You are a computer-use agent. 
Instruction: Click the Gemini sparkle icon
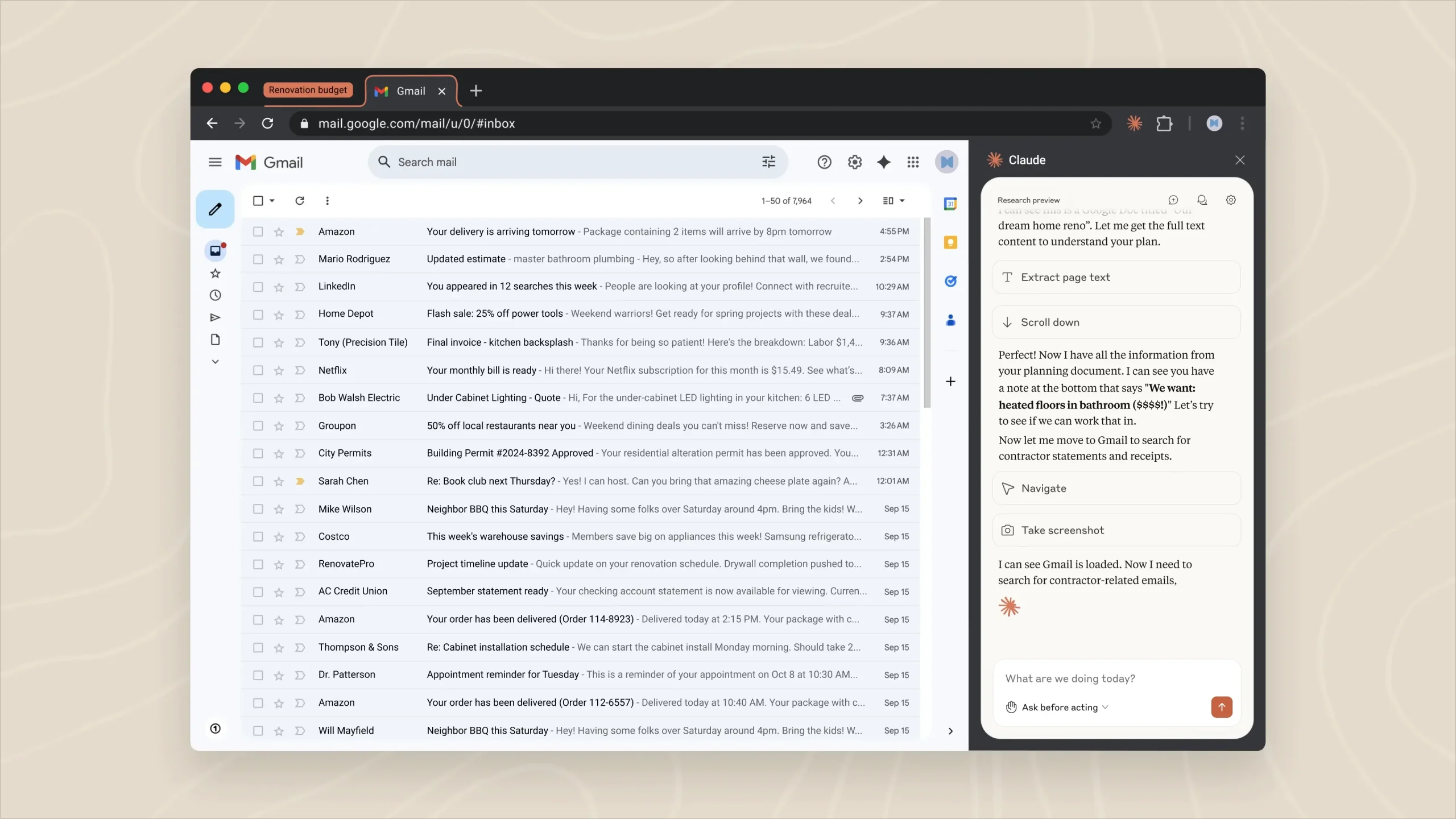(x=883, y=162)
